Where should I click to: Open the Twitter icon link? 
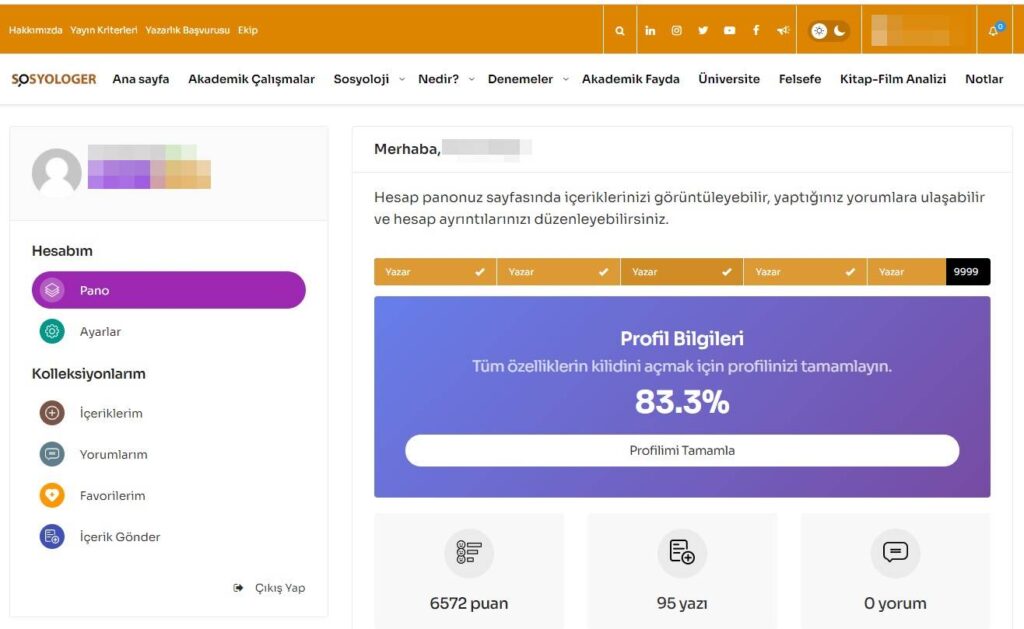pos(703,30)
